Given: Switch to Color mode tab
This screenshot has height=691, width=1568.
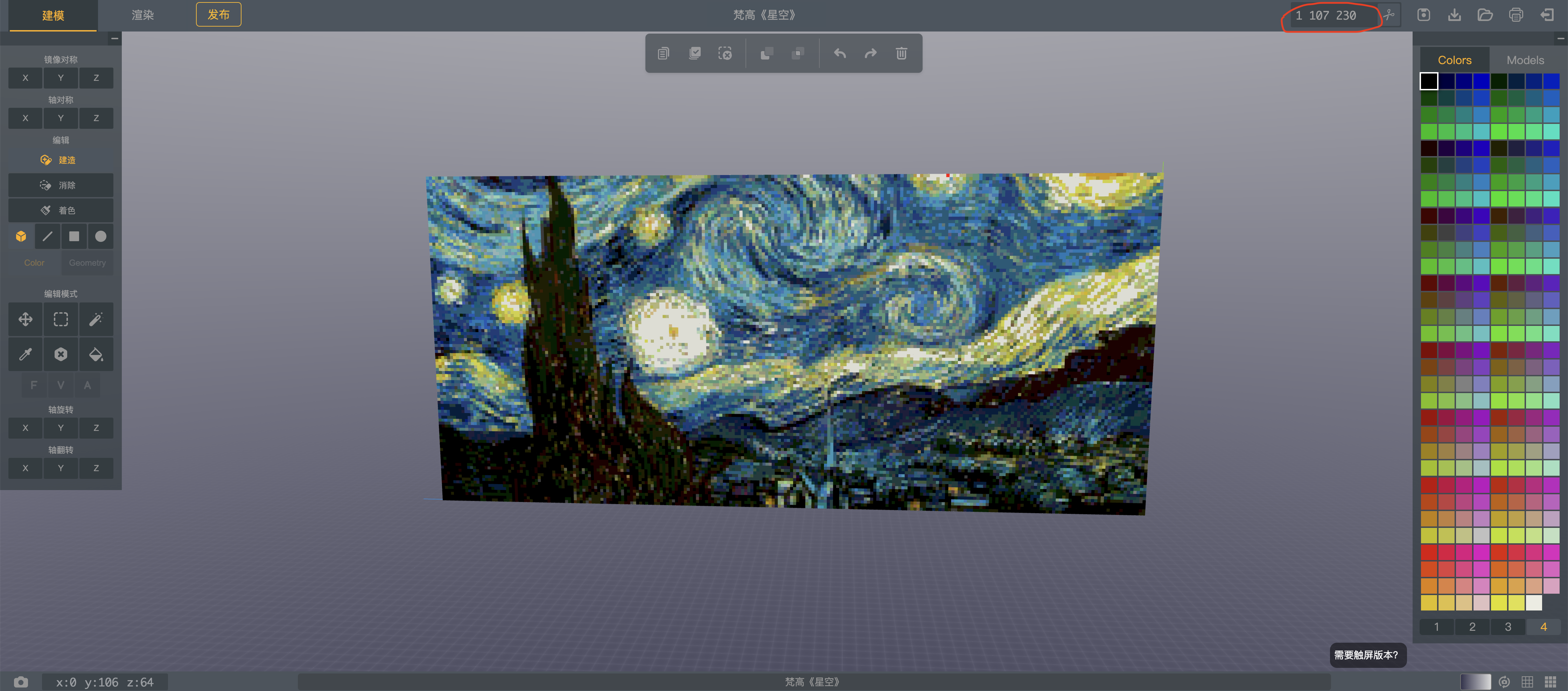Looking at the screenshot, I should (x=34, y=263).
